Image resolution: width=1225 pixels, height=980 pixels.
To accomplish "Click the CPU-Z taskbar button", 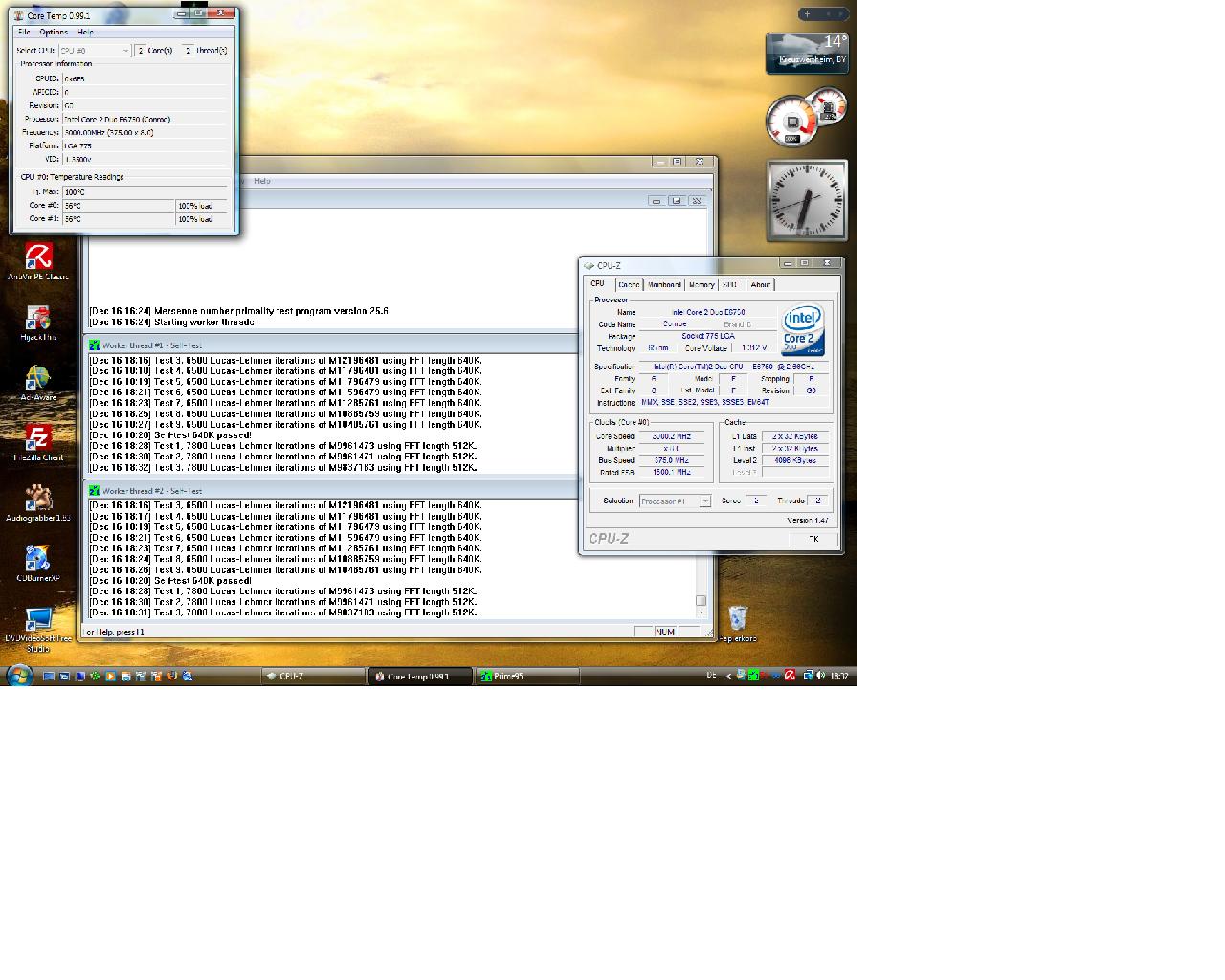I will [313, 676].
